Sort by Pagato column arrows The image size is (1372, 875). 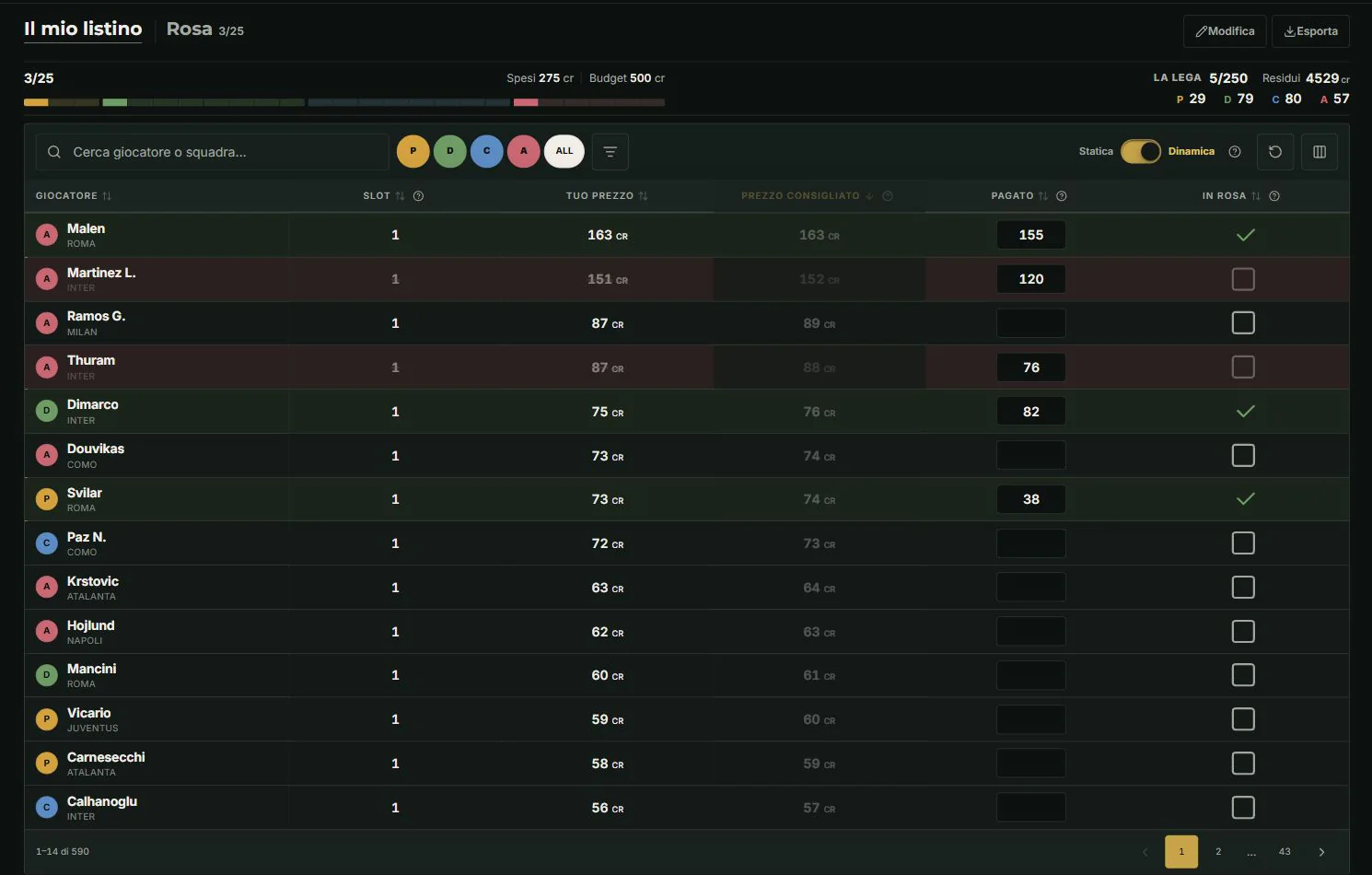click(1043, 196)
